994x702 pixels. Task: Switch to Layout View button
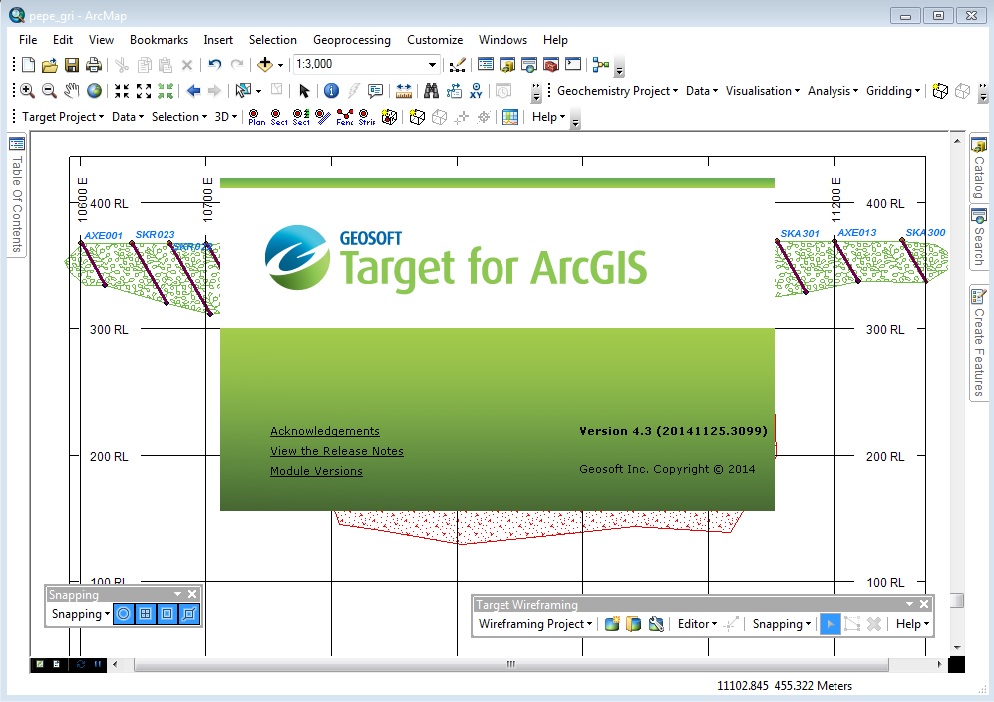point(56,664)
